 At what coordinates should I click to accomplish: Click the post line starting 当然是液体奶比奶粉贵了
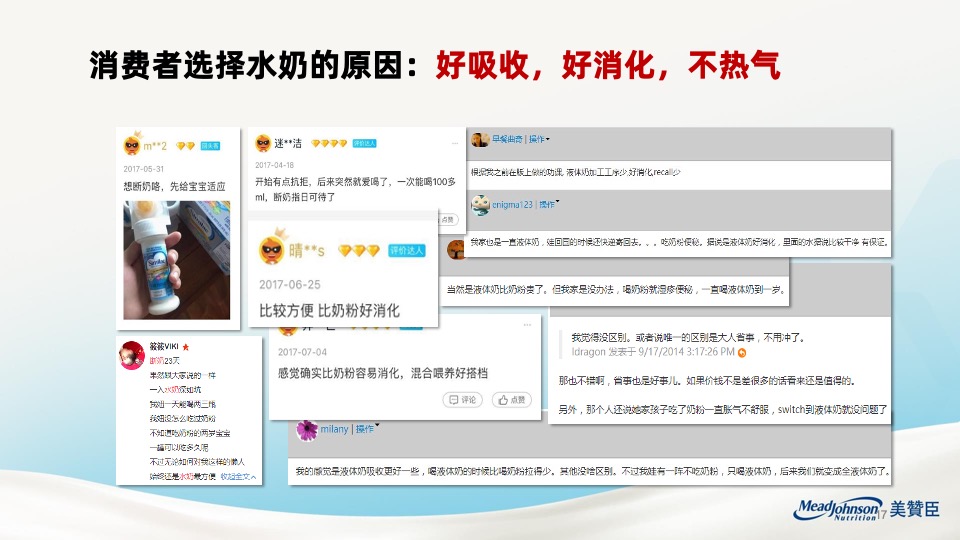click(x=615, y=290)
